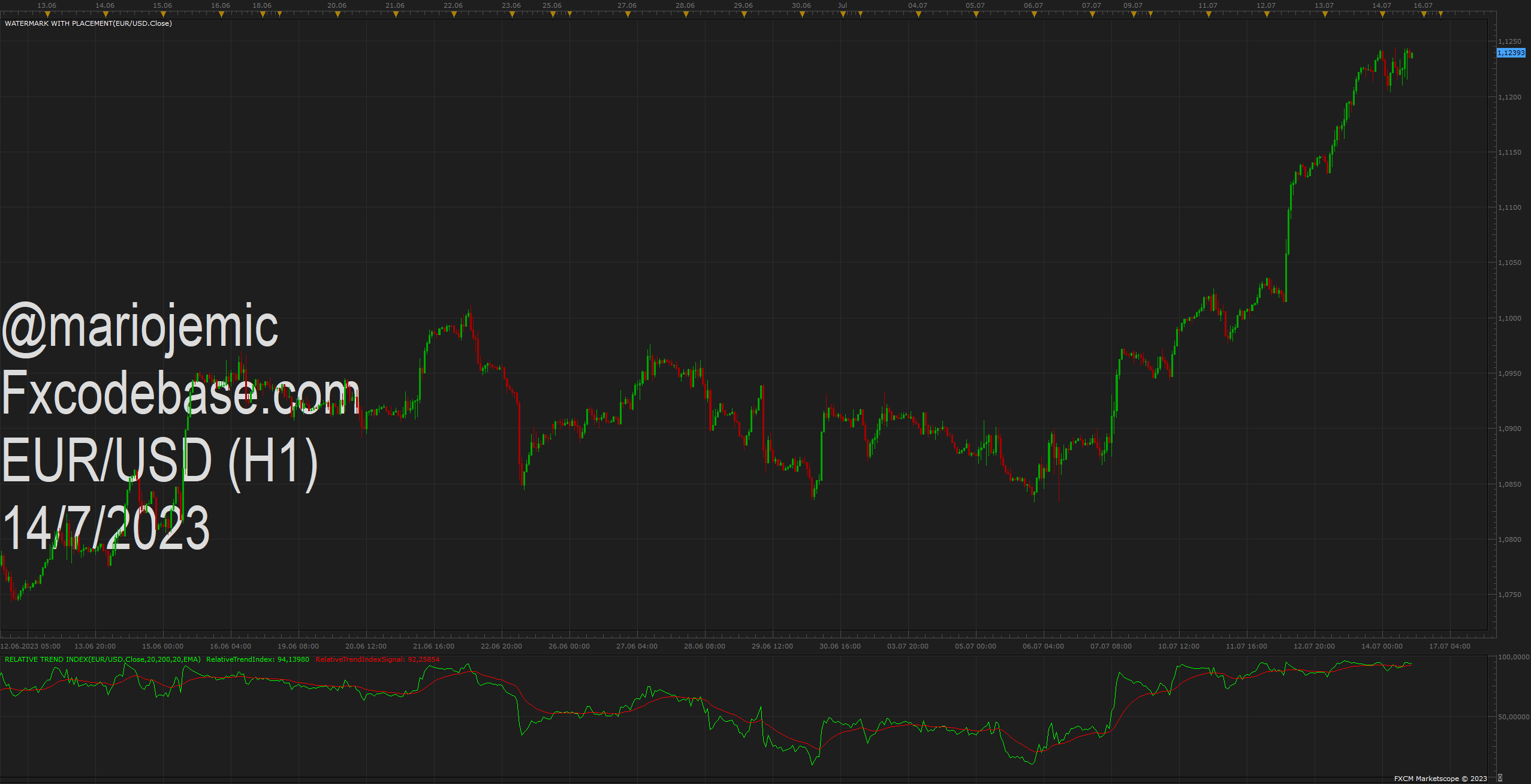
Task: Click the day marker under 13.06
Action: pos(47,14)
